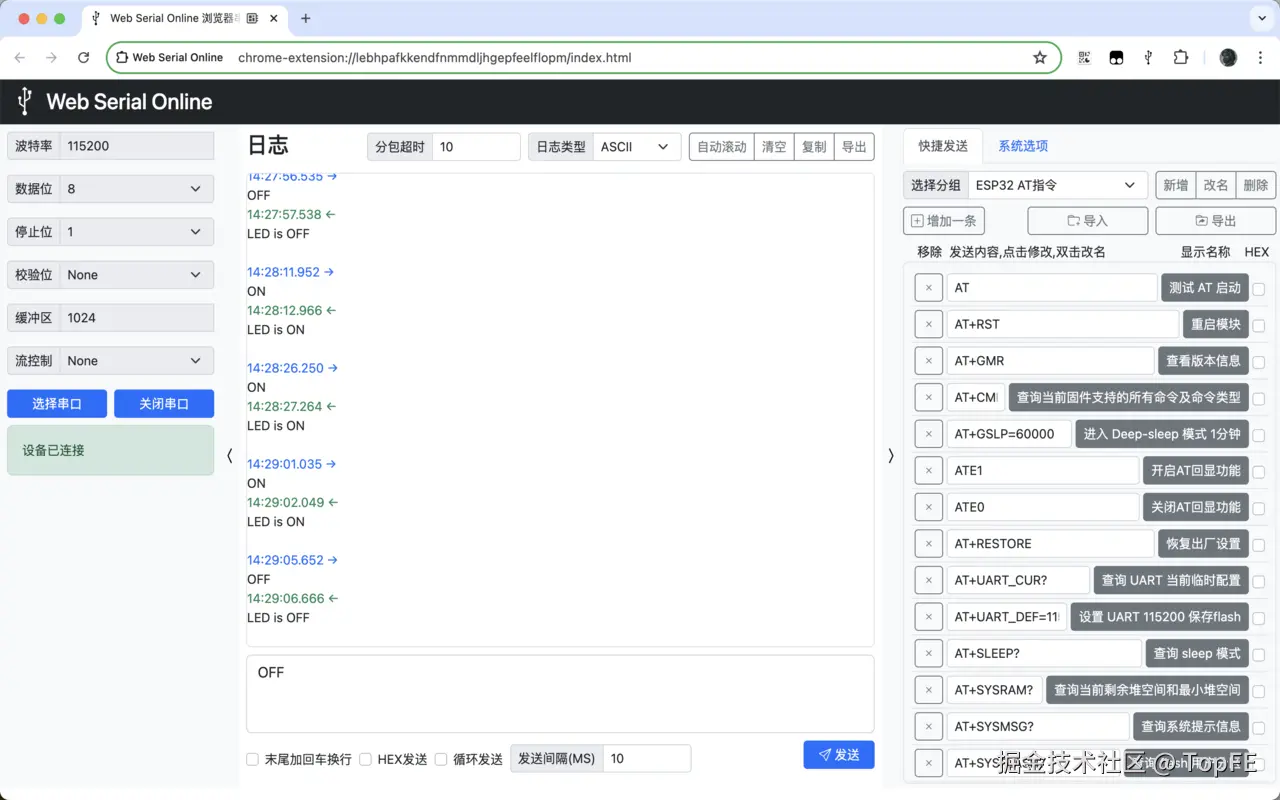Check 末尾加回车换行 before sending

252,759
